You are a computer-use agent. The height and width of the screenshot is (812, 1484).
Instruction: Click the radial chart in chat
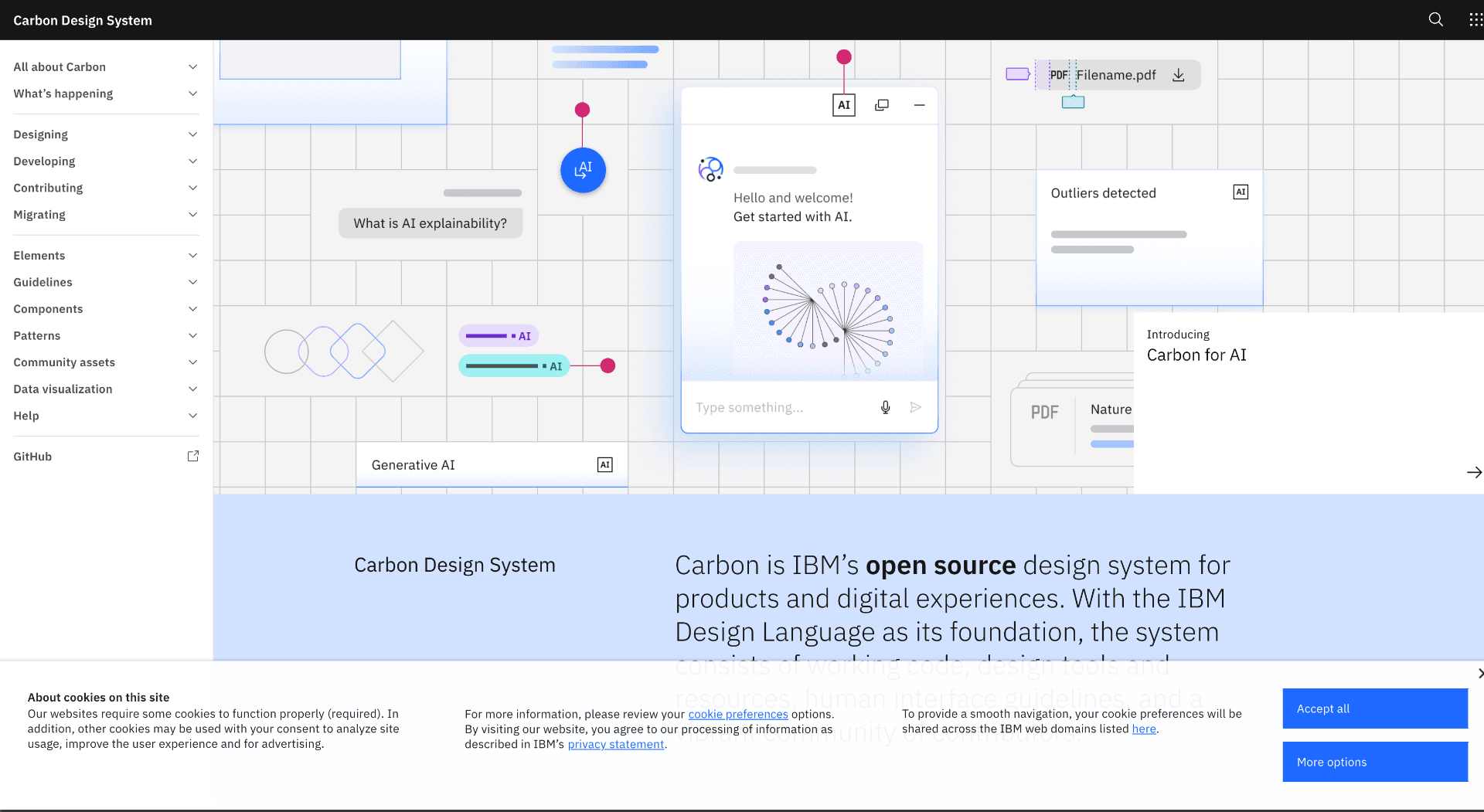[829, 311]
